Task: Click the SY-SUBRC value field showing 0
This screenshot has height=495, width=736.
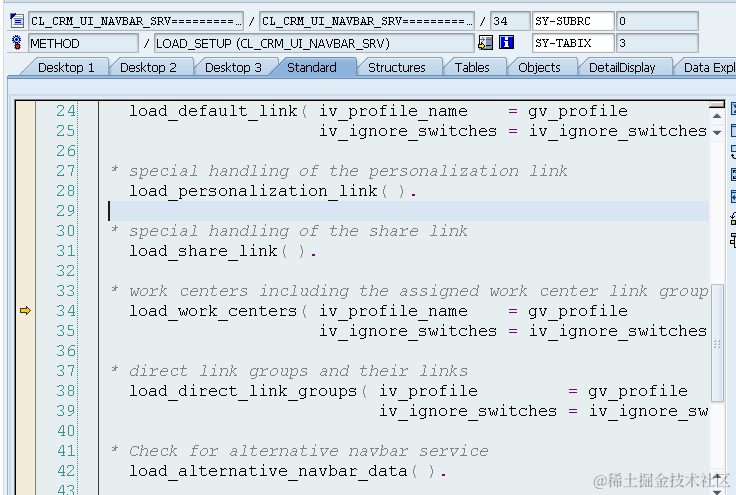Action: (657, 21)
